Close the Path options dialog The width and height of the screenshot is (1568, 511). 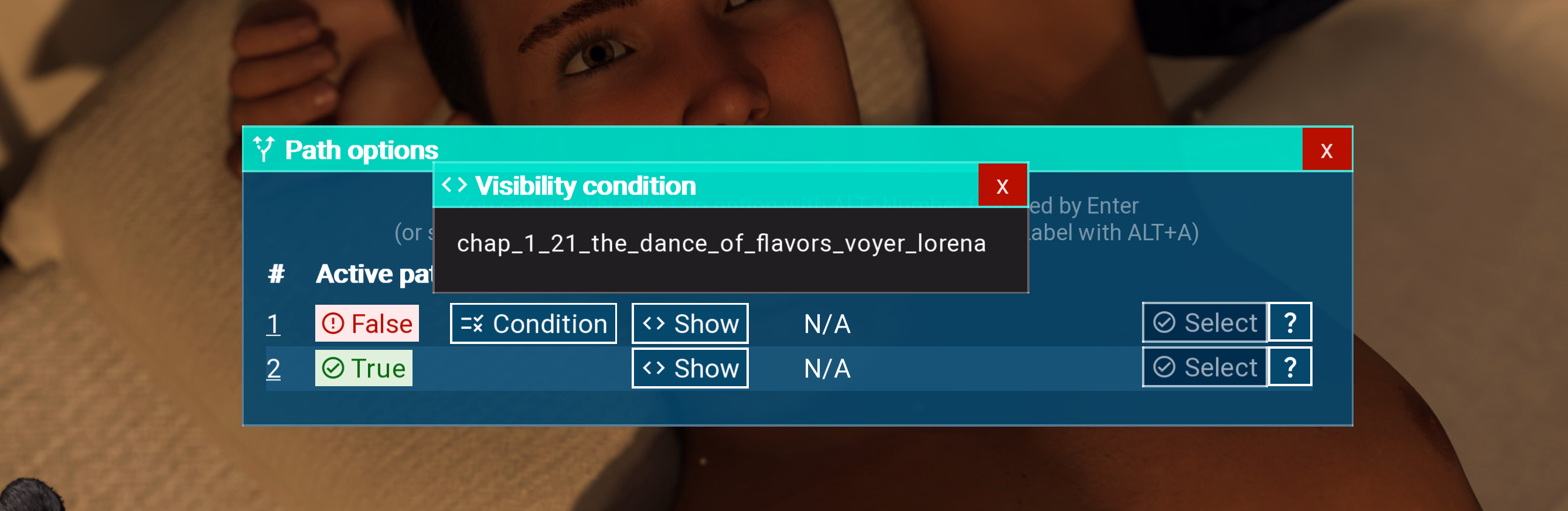point(1327,150)
